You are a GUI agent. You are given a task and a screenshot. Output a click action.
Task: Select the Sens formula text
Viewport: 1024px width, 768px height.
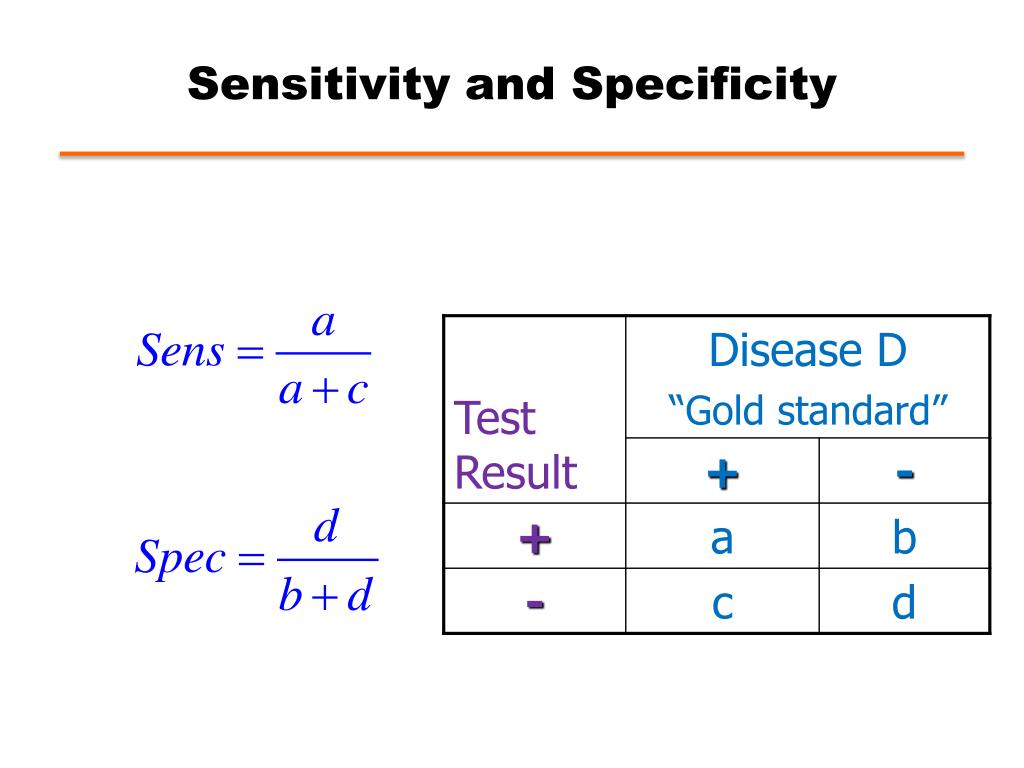253,358
